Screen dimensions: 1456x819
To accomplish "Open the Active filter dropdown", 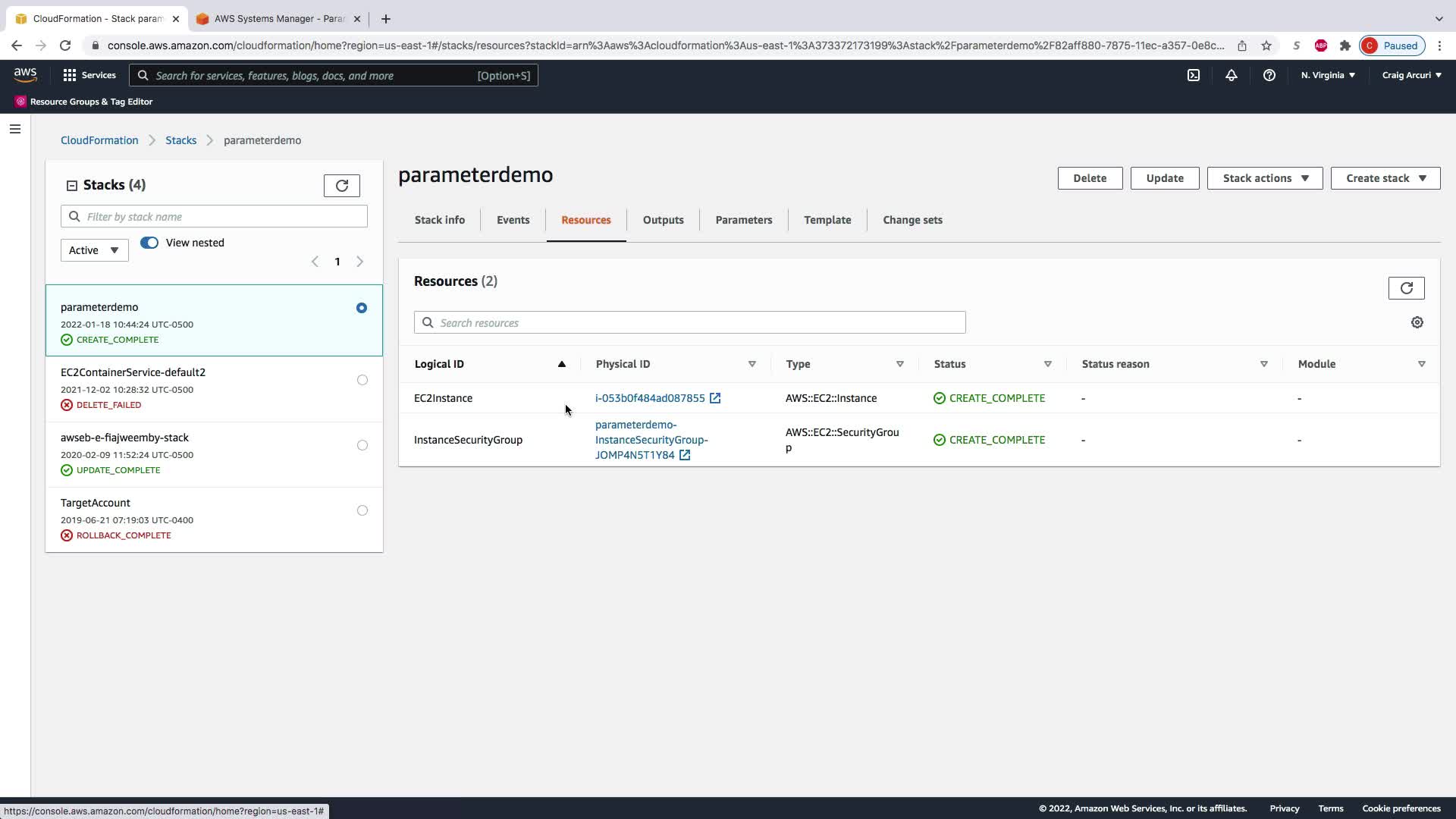I will pyautogui.click(x=94, y=250).
